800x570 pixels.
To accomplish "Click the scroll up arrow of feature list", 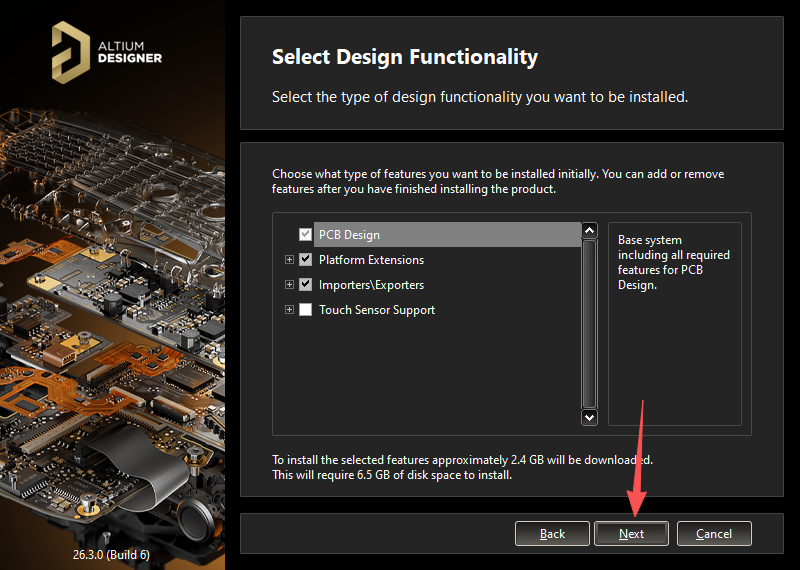I will [589, 231].
